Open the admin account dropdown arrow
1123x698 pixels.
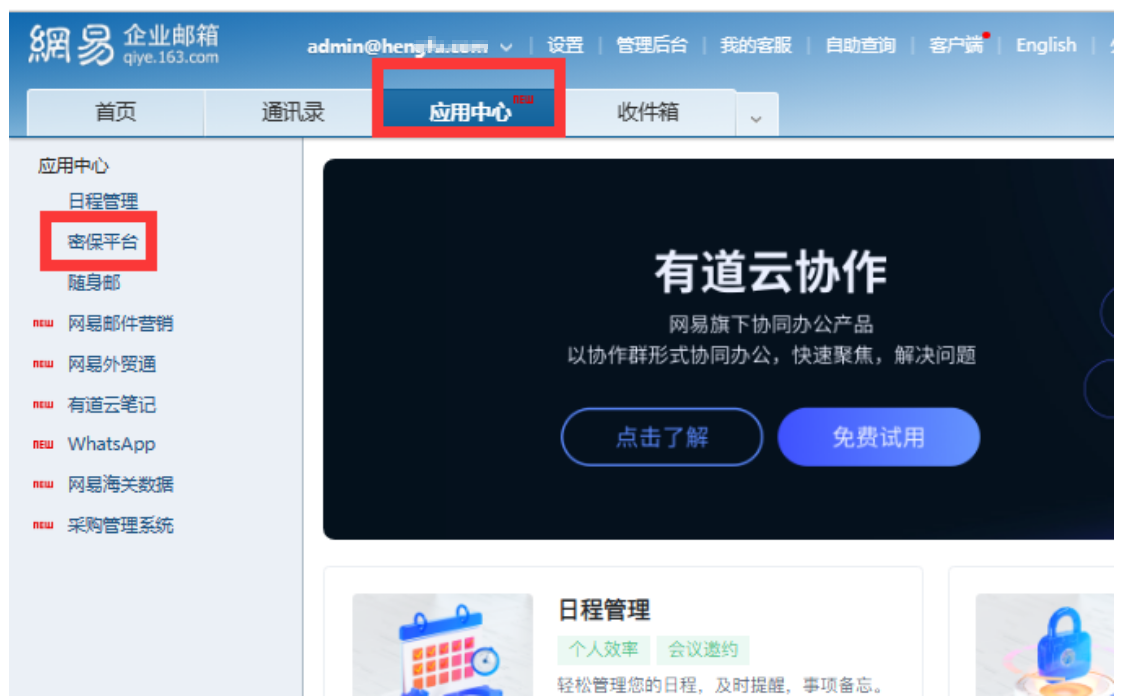tap(506, 47)
